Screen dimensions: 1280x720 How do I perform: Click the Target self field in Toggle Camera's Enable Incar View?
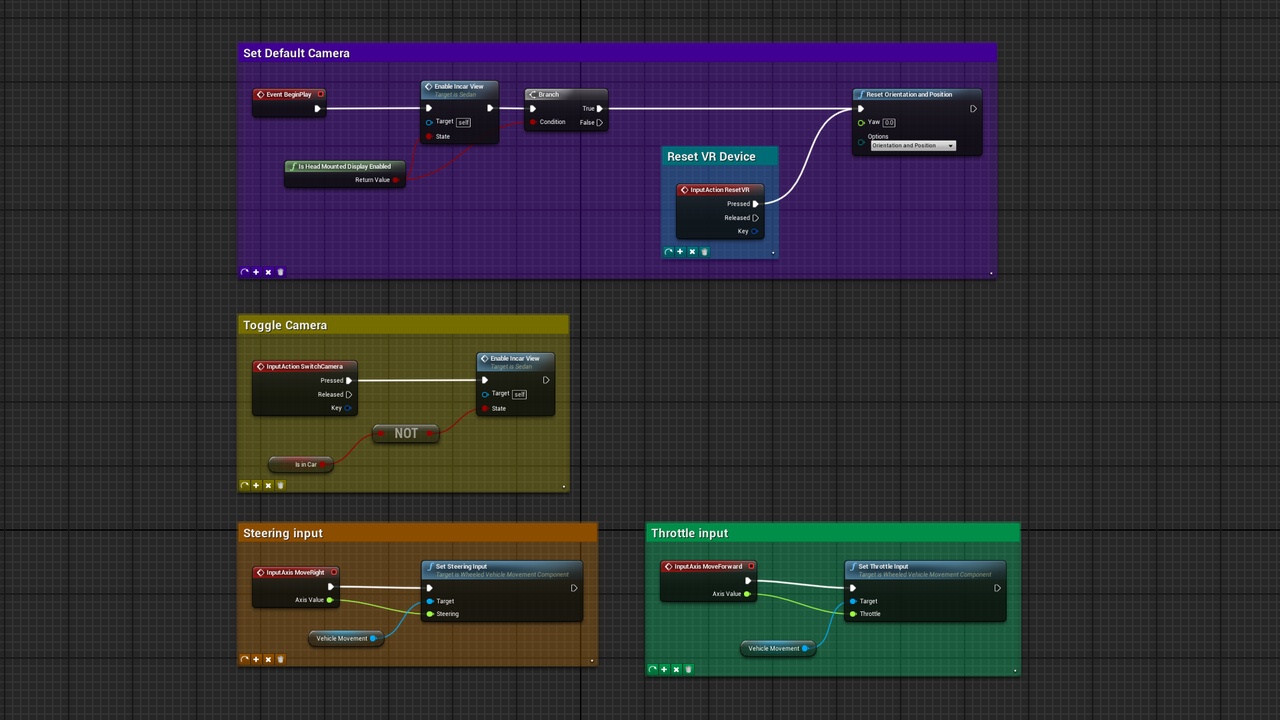519,394
